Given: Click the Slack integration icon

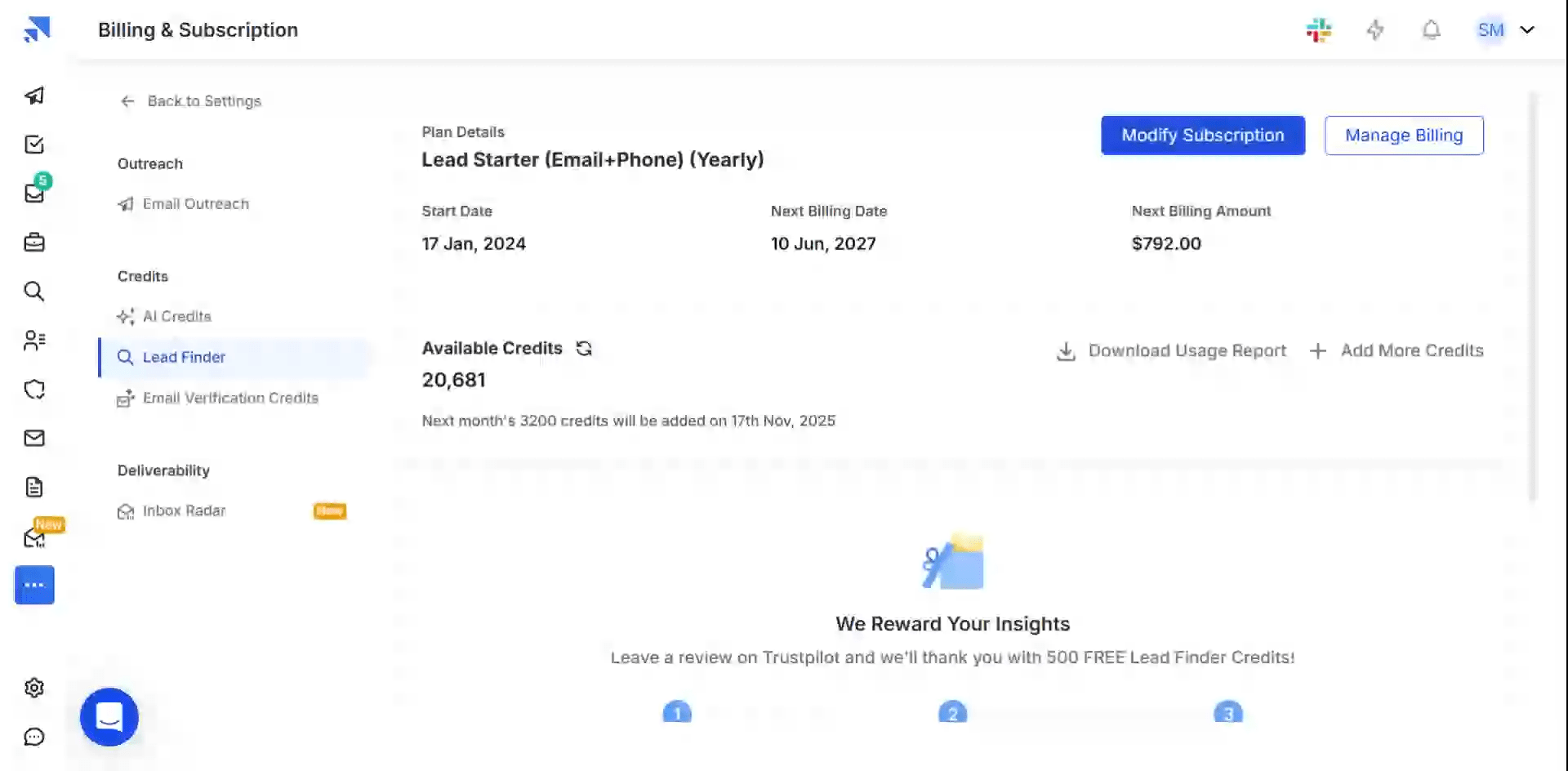Looking at the screenshot, I should pos(1319,30).
